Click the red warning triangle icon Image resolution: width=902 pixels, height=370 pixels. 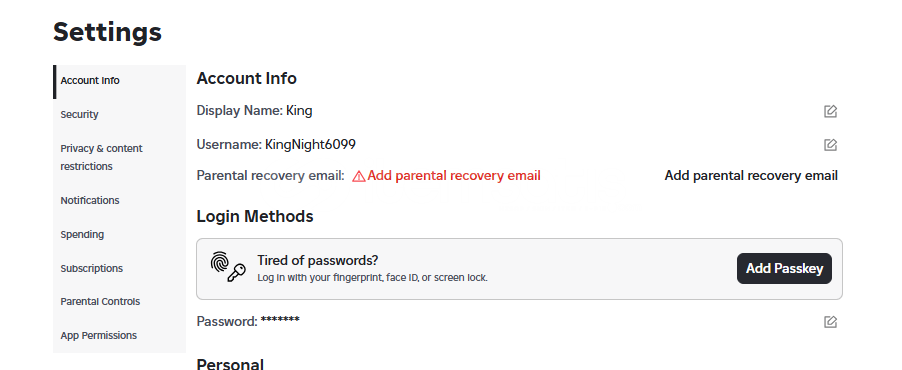coord(359,176)
